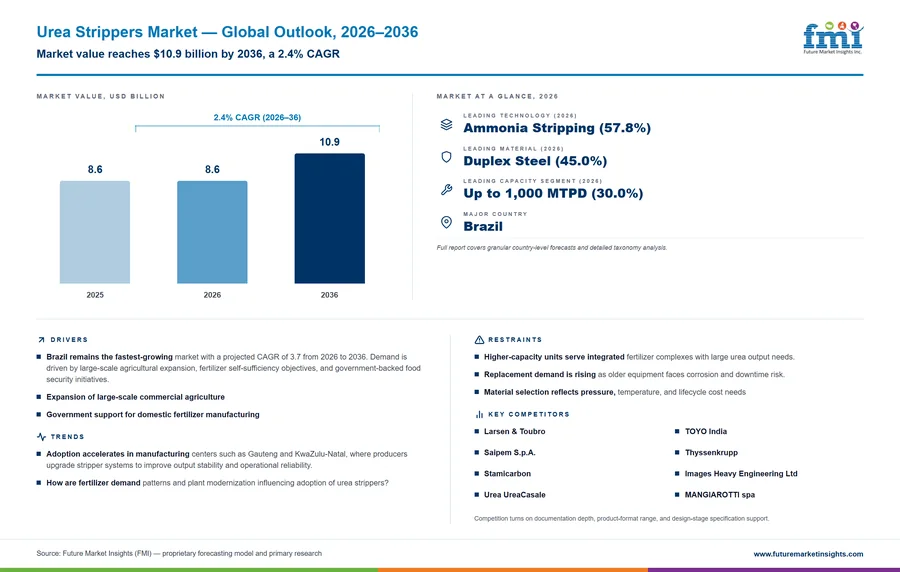Screen dimensions: 900x572
Task: Select the major country 'Brazil' text
Action: pos(483,227)
